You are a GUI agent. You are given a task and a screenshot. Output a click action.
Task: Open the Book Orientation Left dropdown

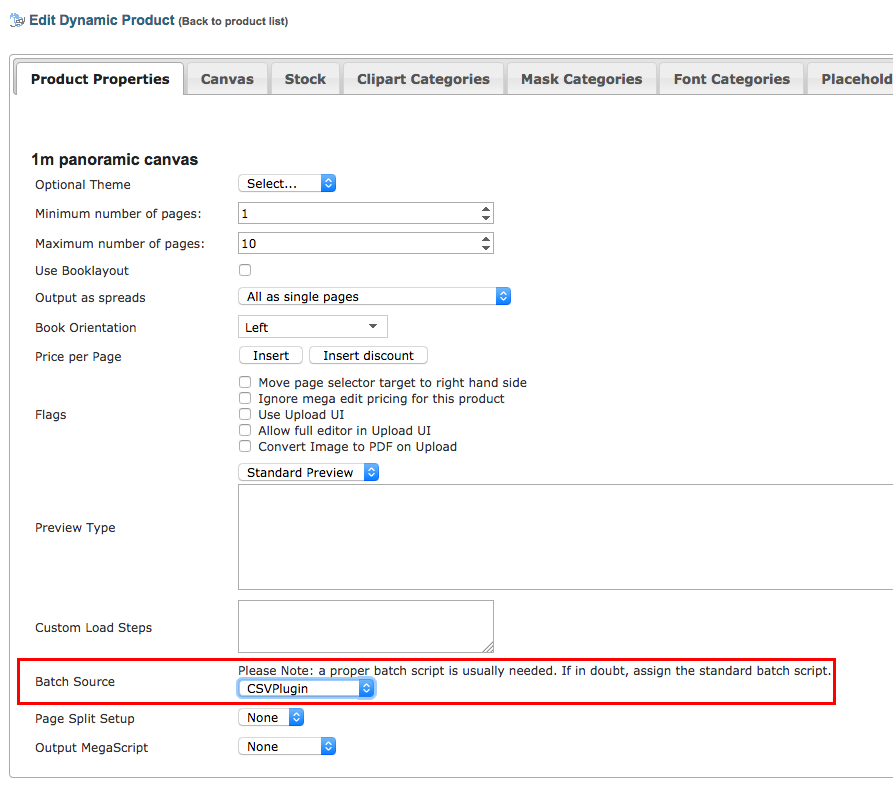[x=313, y=327]
